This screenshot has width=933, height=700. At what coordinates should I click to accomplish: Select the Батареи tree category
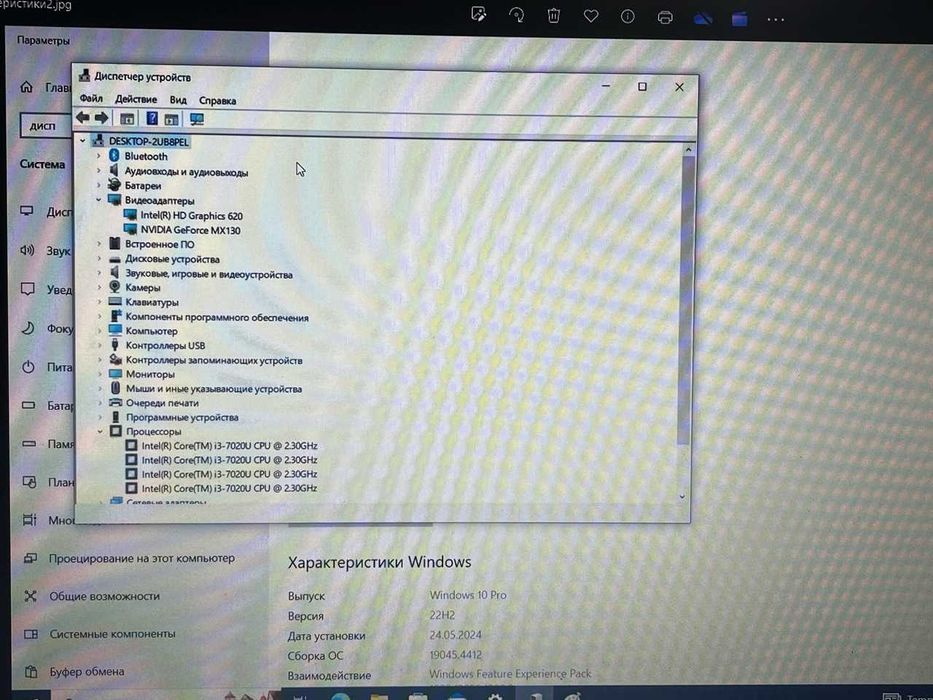click(143, 186)
